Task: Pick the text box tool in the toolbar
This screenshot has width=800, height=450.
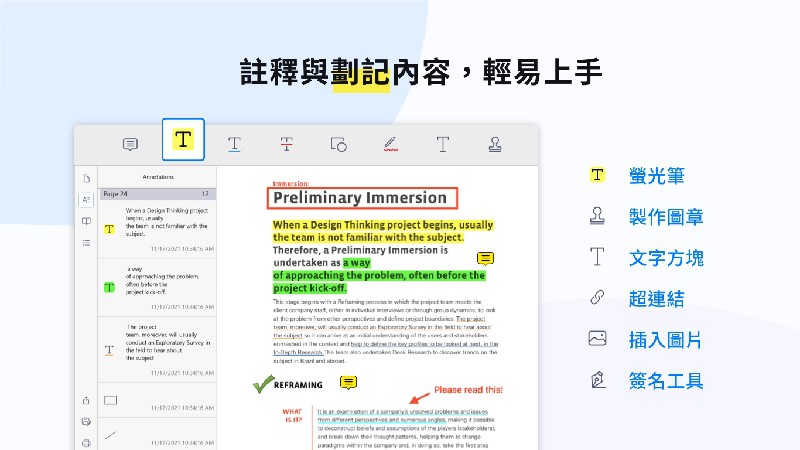Action: (x=443, y=144)
